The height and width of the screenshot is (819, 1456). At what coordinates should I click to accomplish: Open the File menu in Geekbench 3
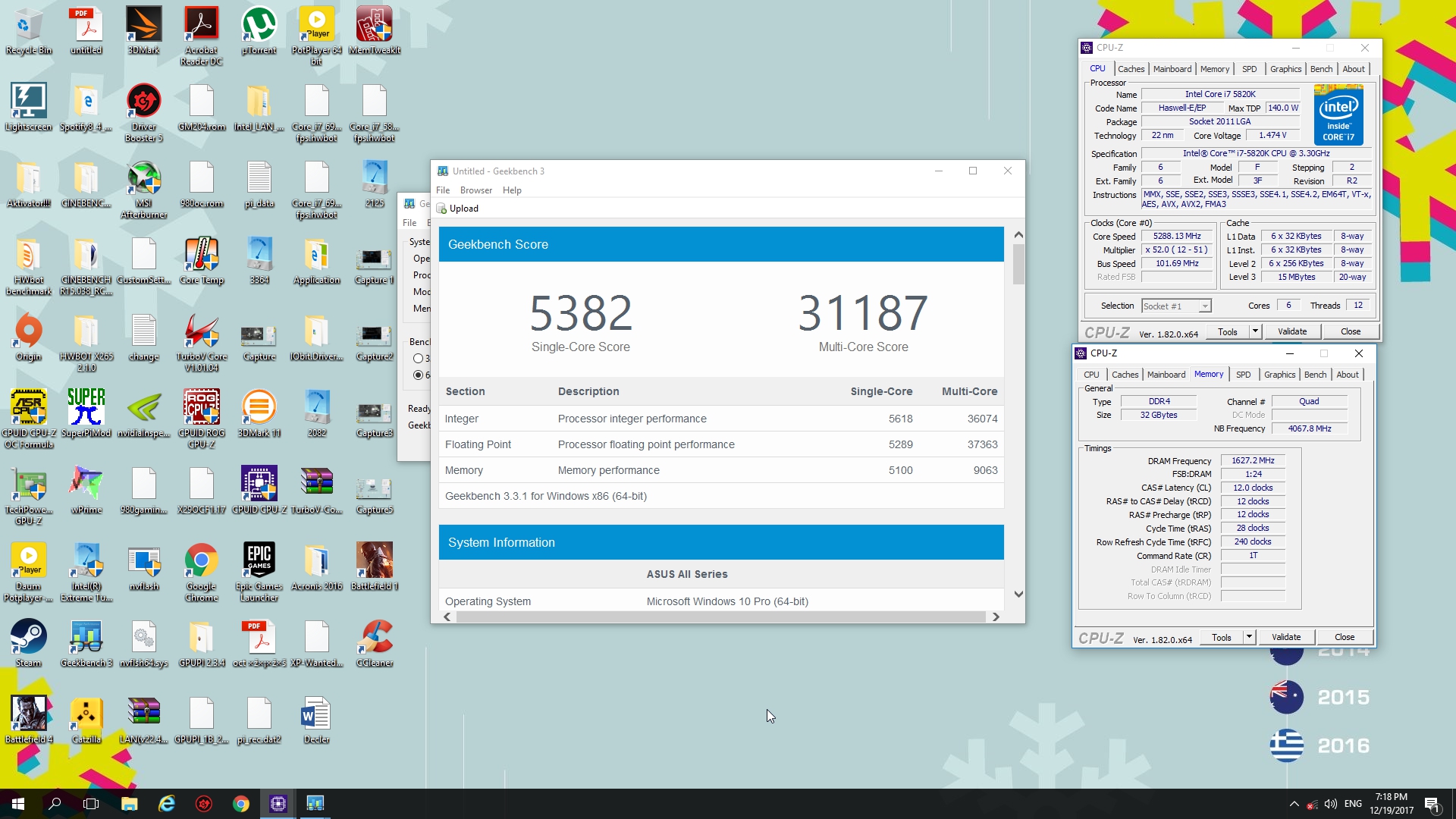coord(443,190)
